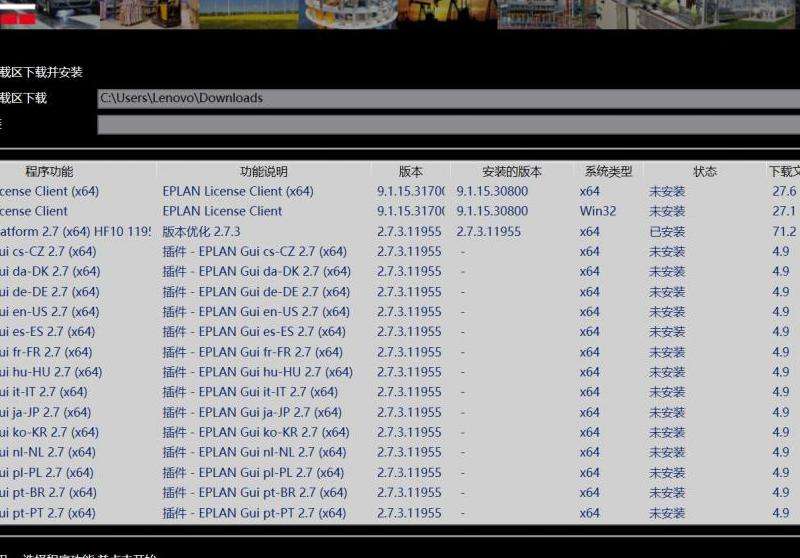The image size is (800, 558).
Task: Sort by the 功能说明 column header
Action: pyautogui.click(x=264, y=171)
